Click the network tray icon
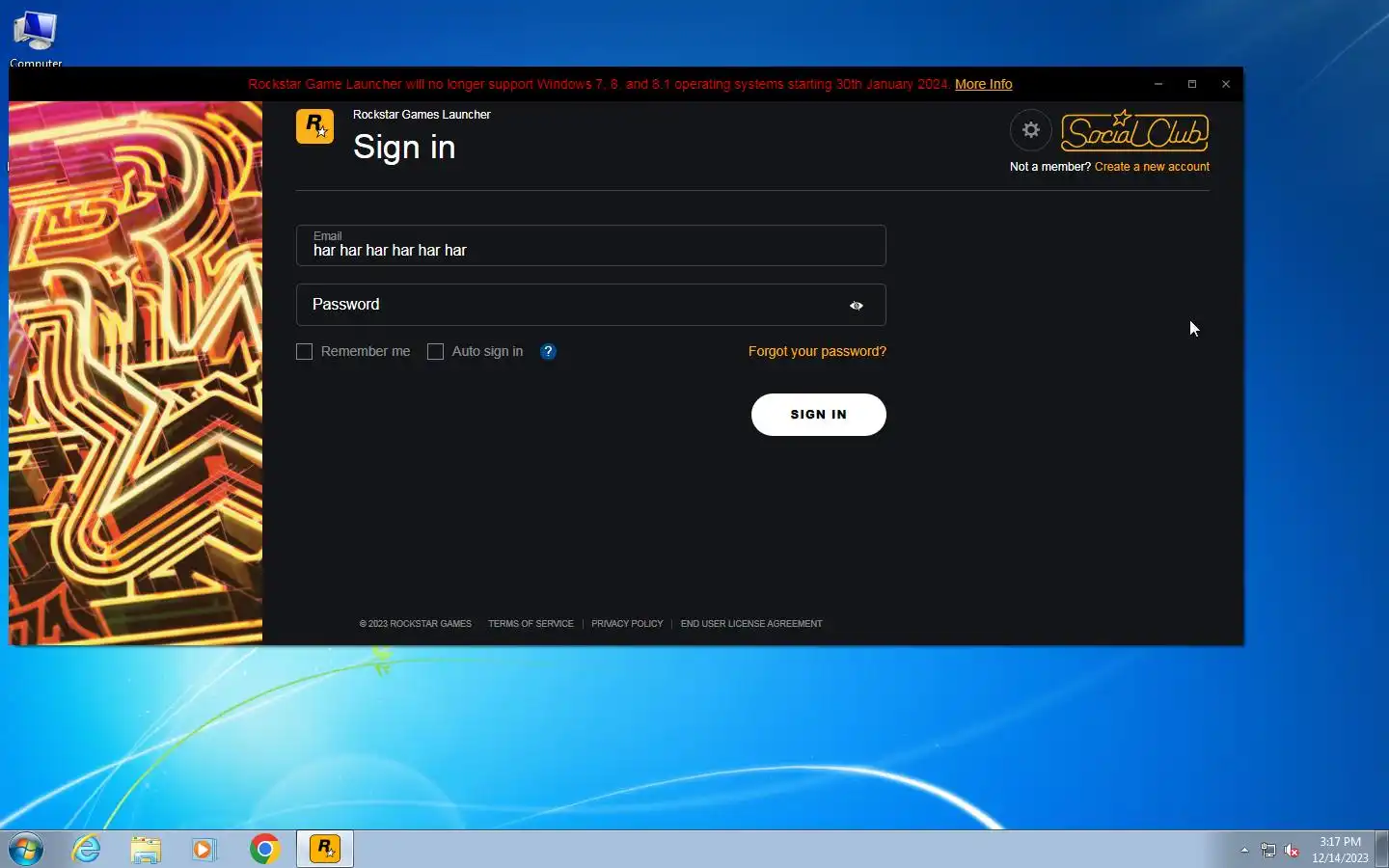The image size is (1389, 868). click(x=1267, y=851)
